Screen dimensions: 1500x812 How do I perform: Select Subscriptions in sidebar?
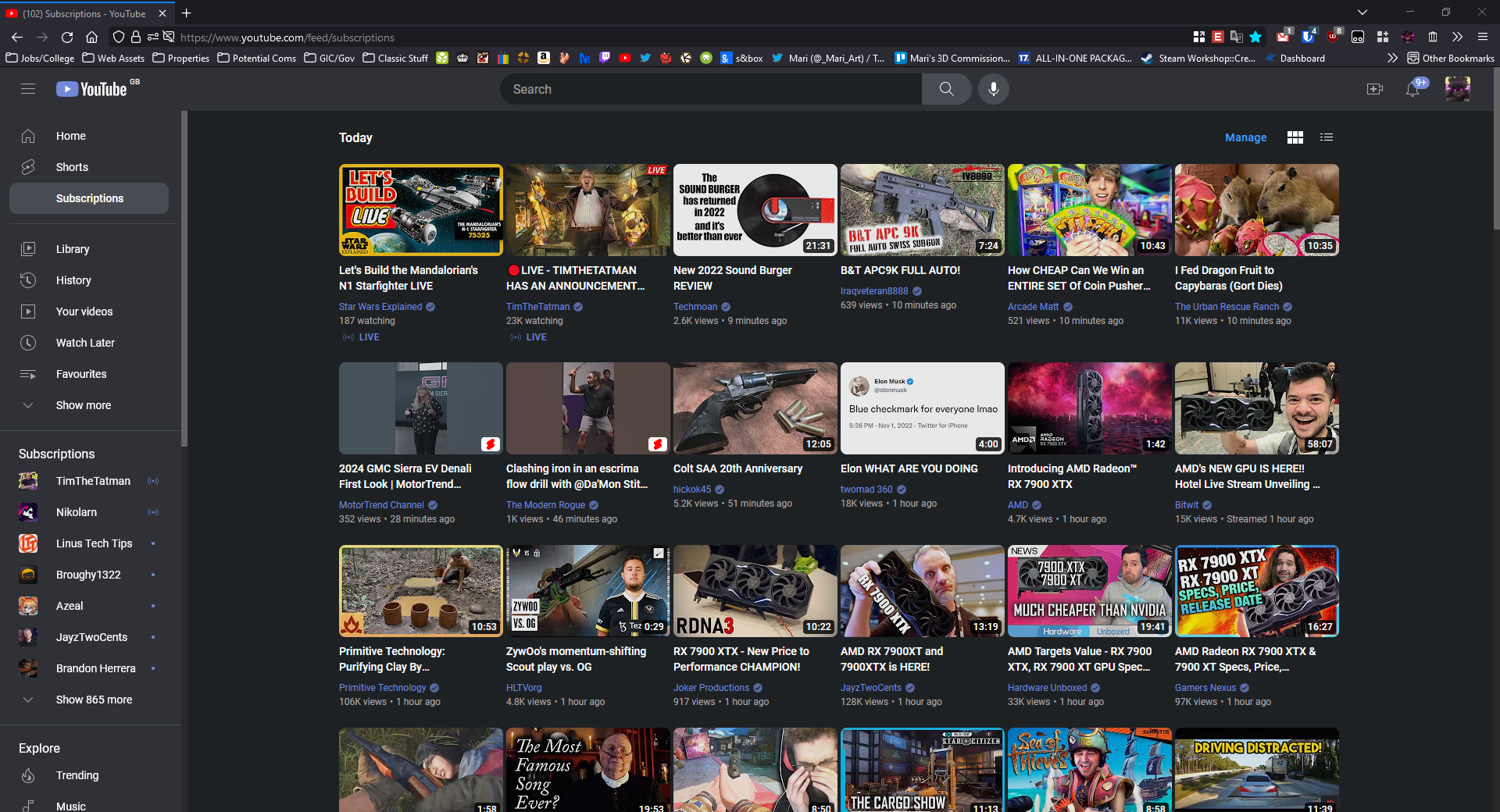coord(89,198)
